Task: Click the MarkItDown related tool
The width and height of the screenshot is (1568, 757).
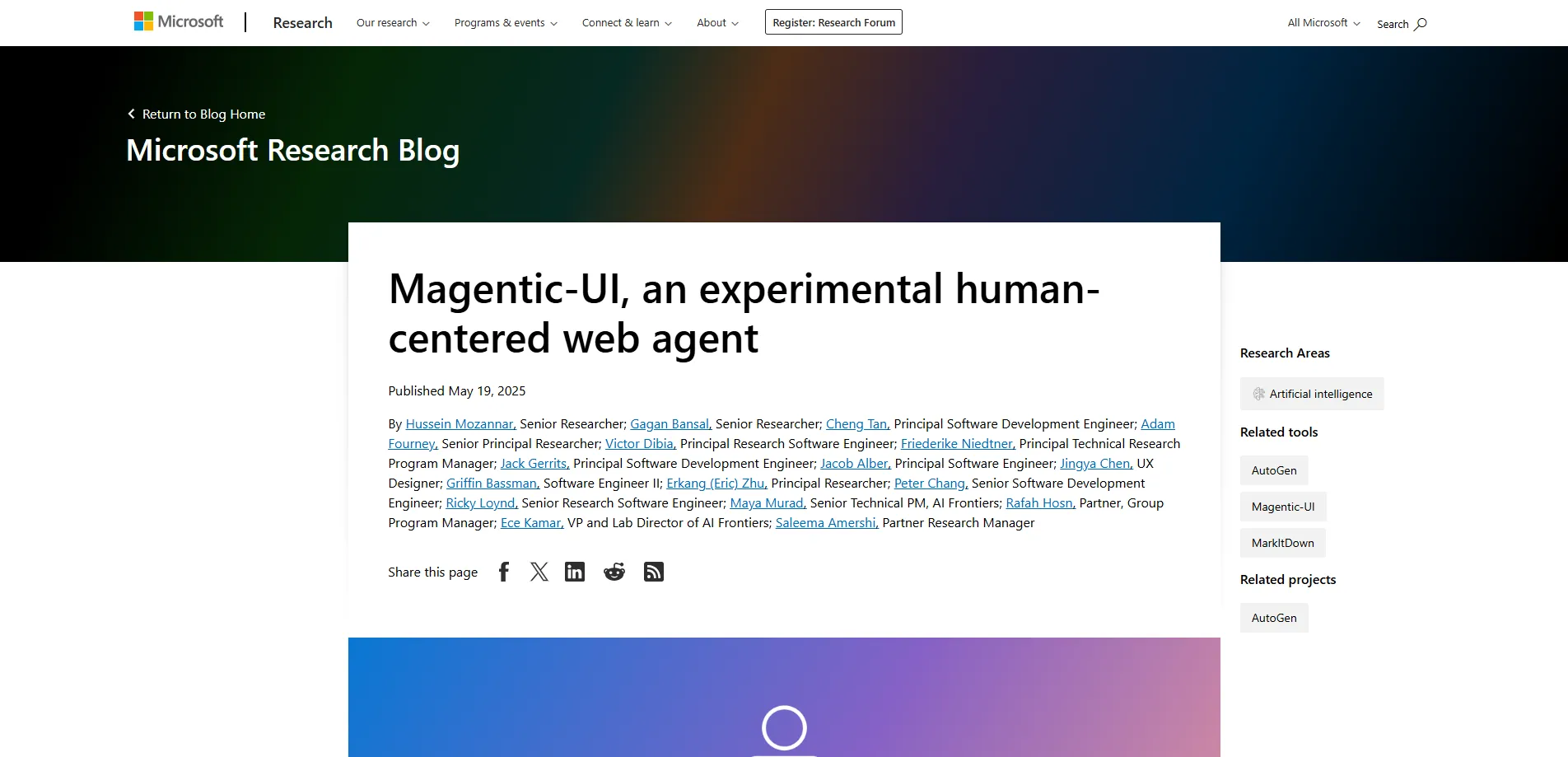Action: (x=1281, y=542)
